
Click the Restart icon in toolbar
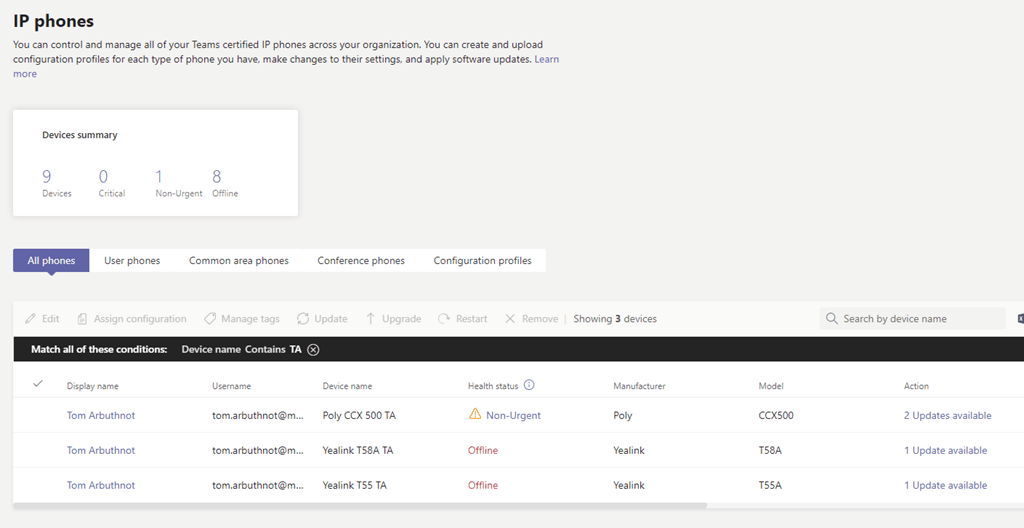click(x=444, y=319)
